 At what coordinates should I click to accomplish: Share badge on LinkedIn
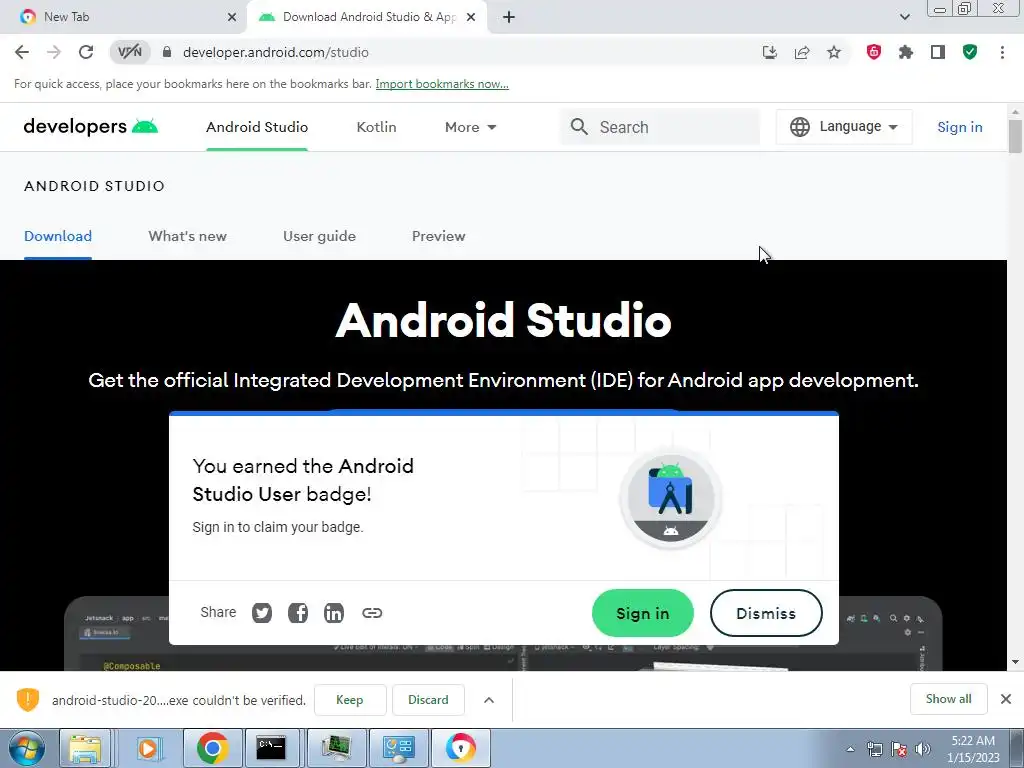point(334,613)
